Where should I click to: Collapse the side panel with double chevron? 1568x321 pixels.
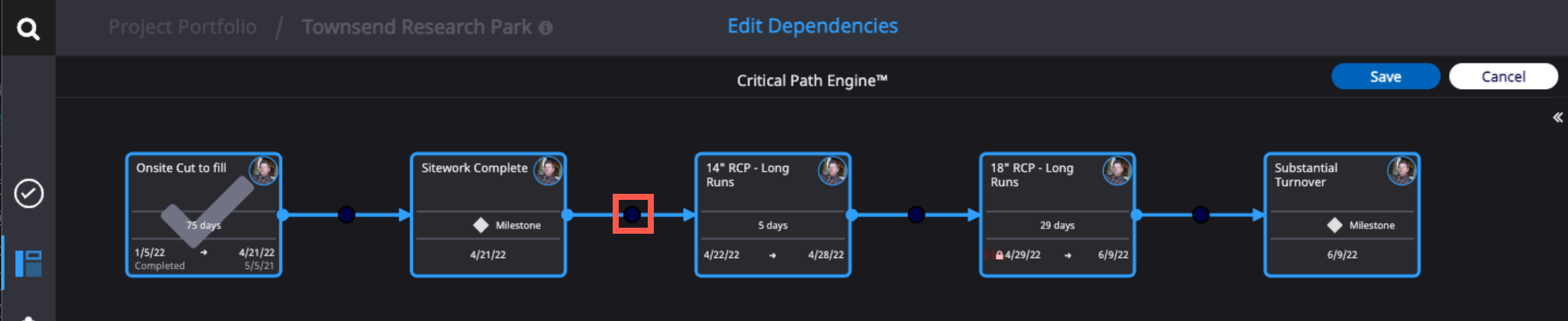point(1557,117)
